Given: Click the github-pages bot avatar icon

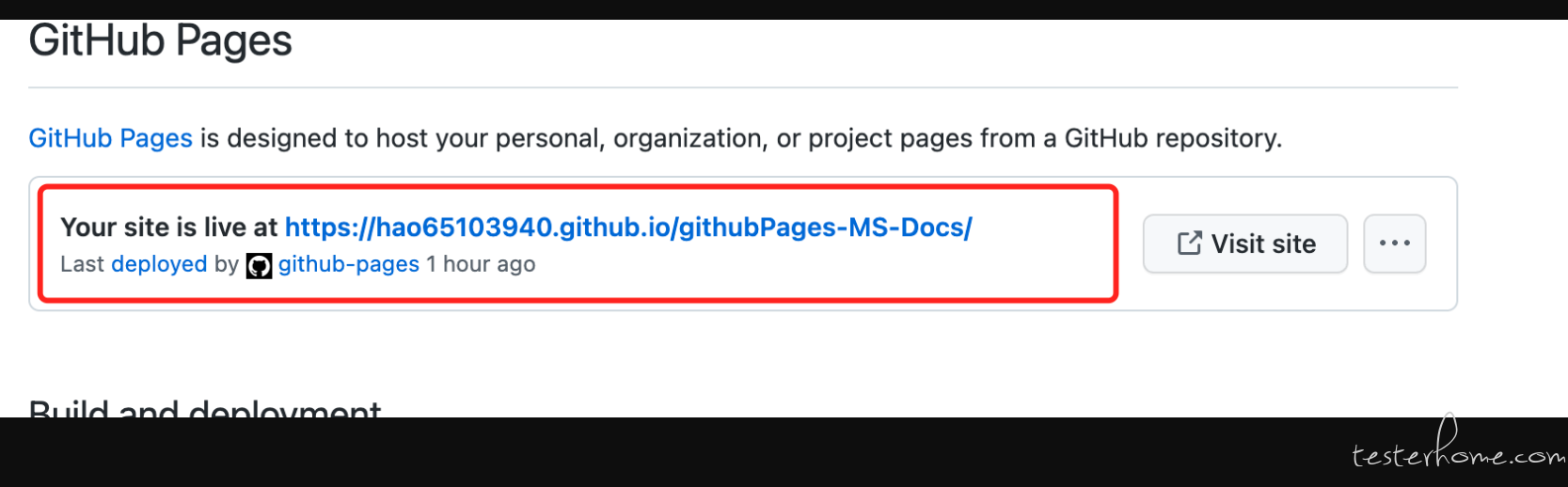Looking at the screenshot, I should (259, 266).
